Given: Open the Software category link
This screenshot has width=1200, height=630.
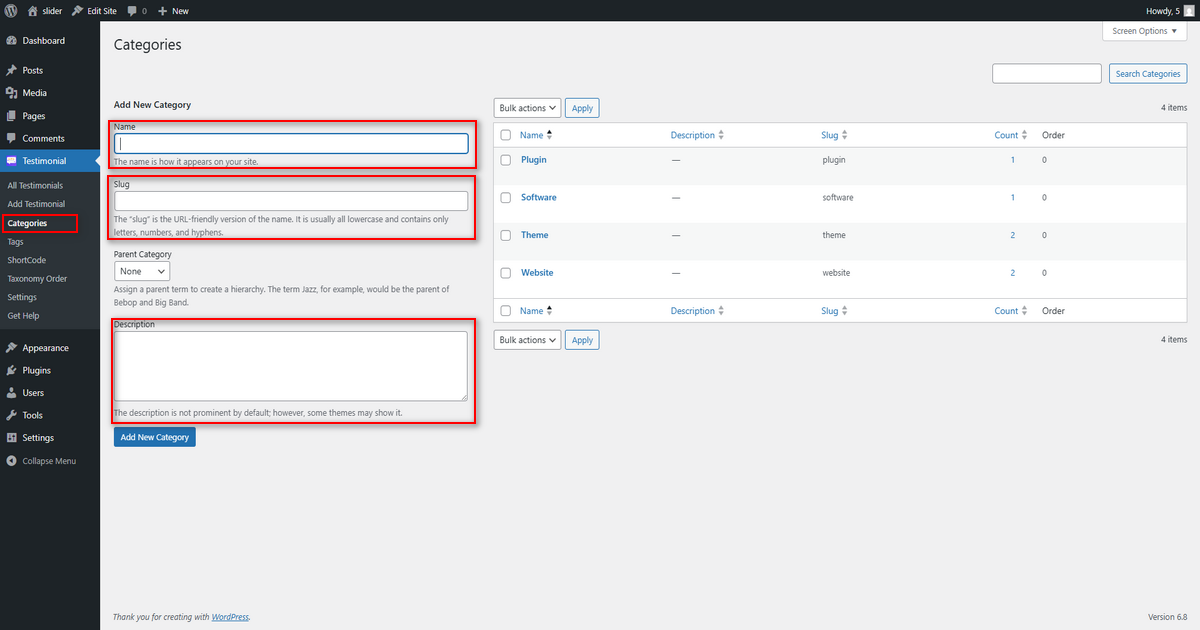Looking at the screenshot, I should [539, 198].
